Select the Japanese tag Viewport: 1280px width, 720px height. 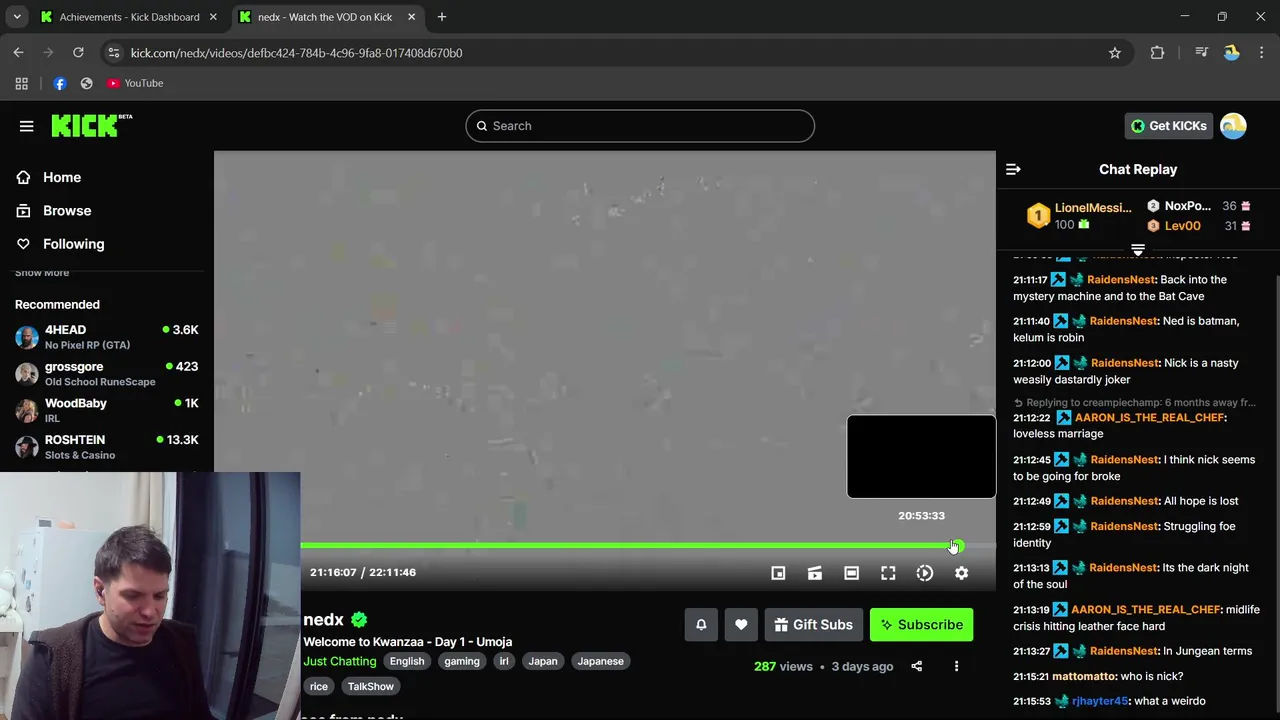pyautogui.click(x=600, y=661)
